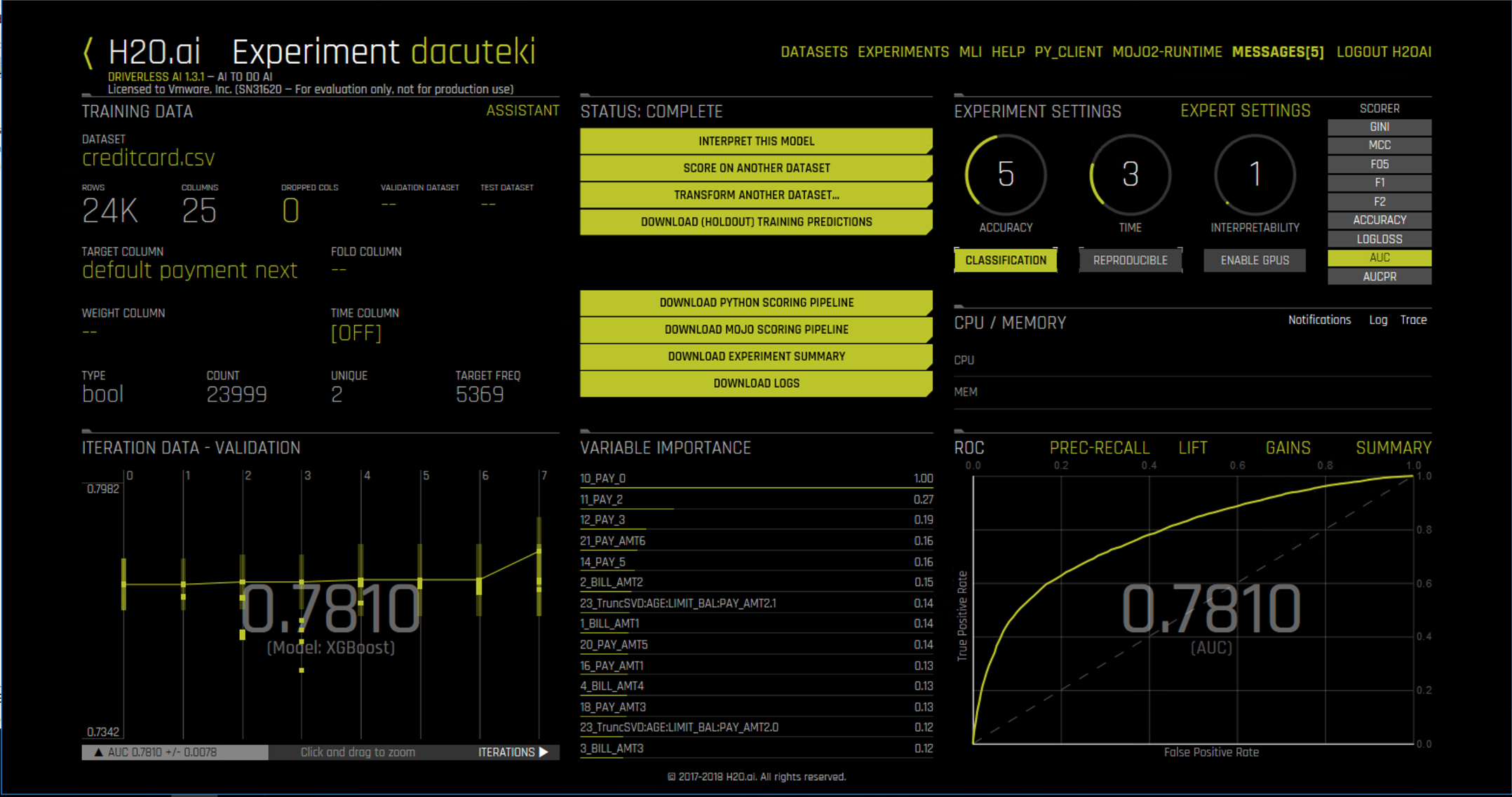Open the Expert Settings link

(1245, 111)
